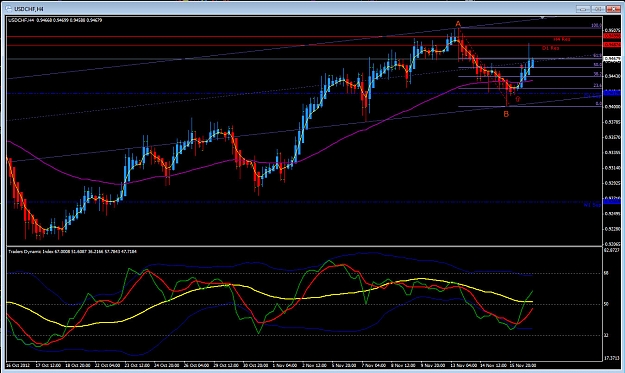This screenshot has width=625, height=373.
Task: Click the Fibonacci 100.0 level label
Action: tap(596, 26)
